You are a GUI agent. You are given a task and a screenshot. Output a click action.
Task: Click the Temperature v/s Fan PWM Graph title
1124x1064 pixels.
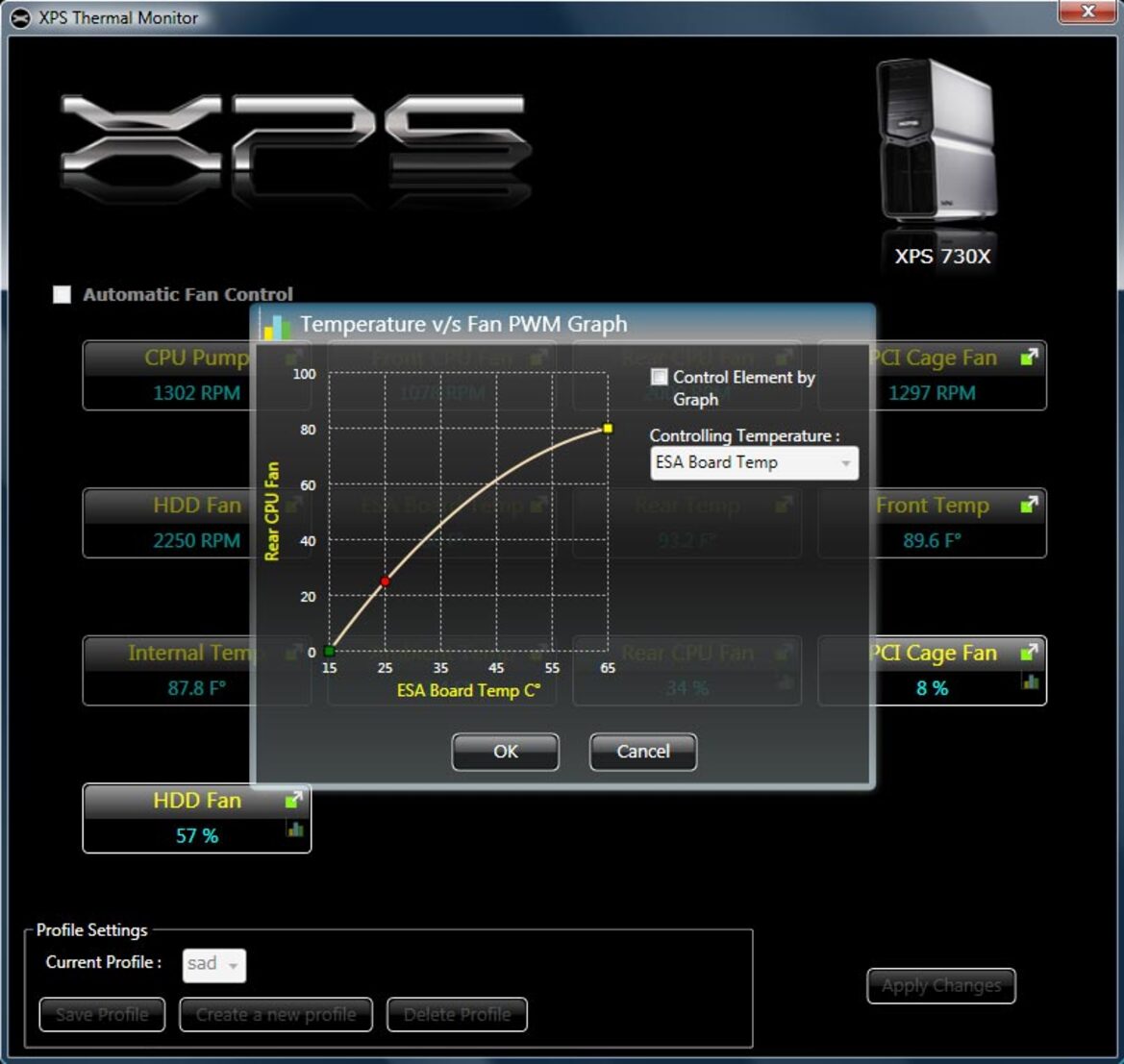point(463,324)
